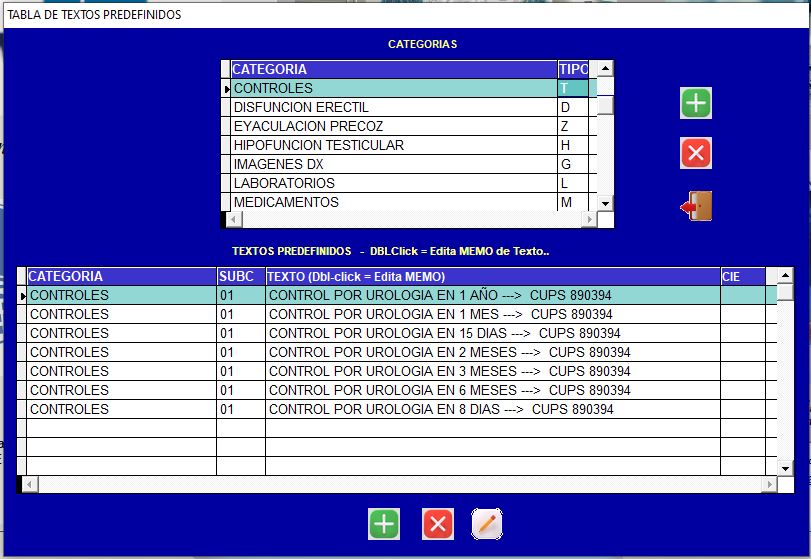Image resolution: width=811 pixels, height=559 pixels.
Task: Click TIPO column header
Action: point(573,69)
